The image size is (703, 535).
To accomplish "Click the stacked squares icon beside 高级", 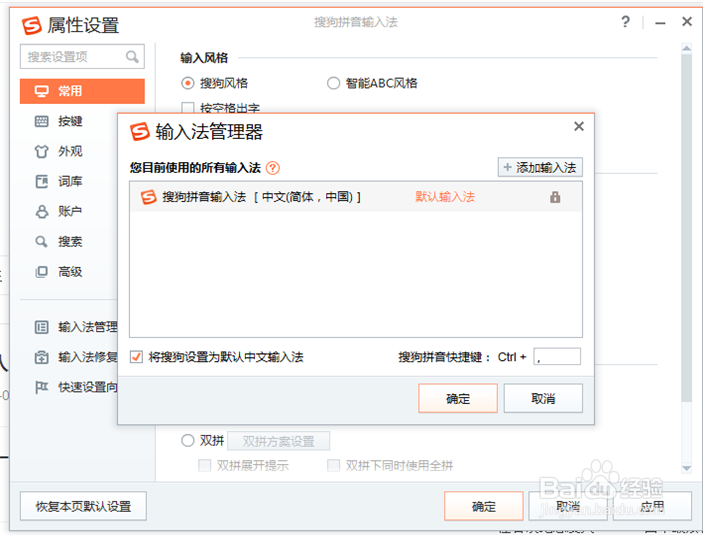I will pyautogui.click(x=41, y=272).
